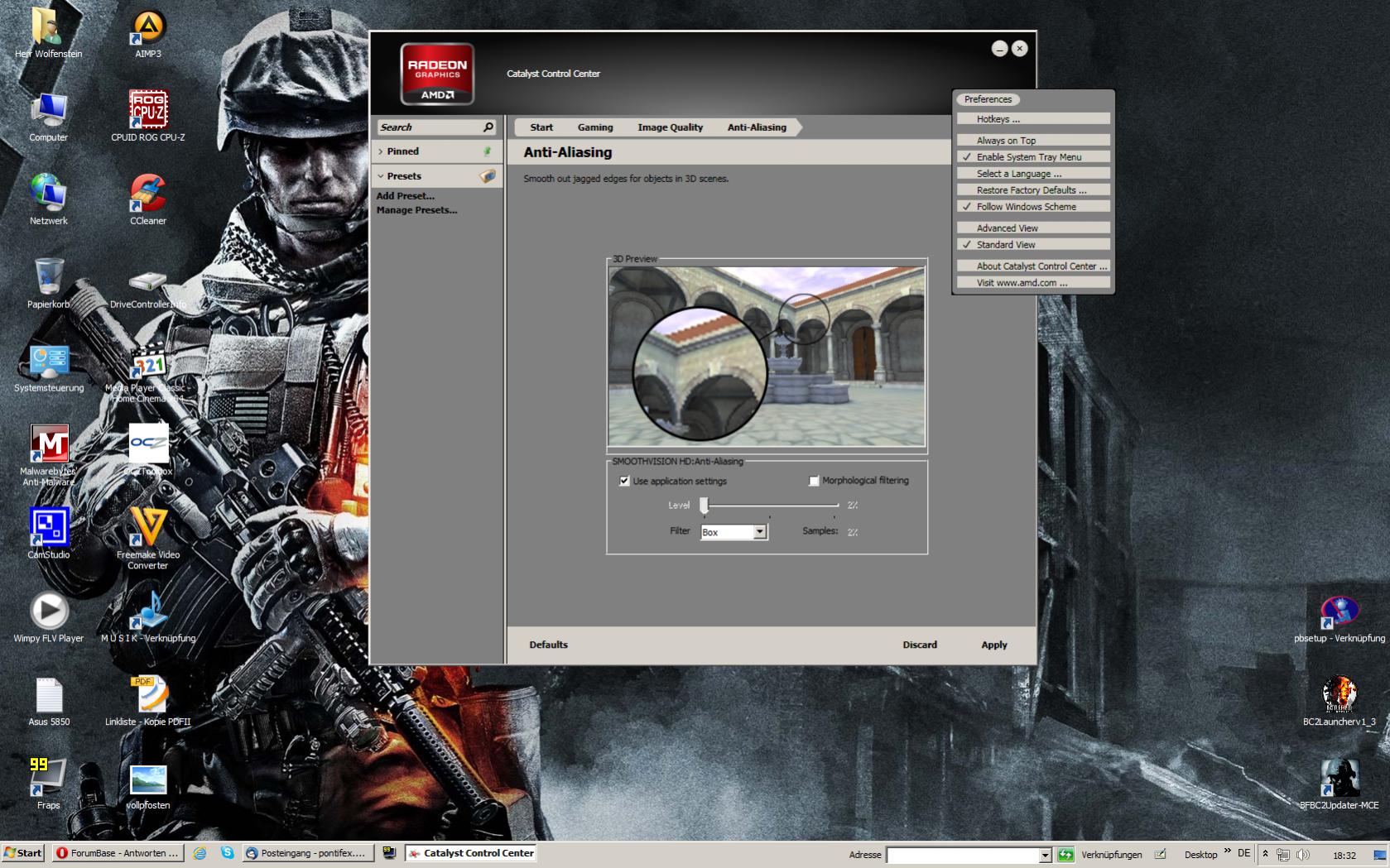This screenshot has width=1390, height=868.
Task: Open About Catalyst Control Center
Action: pos(1033,266)
